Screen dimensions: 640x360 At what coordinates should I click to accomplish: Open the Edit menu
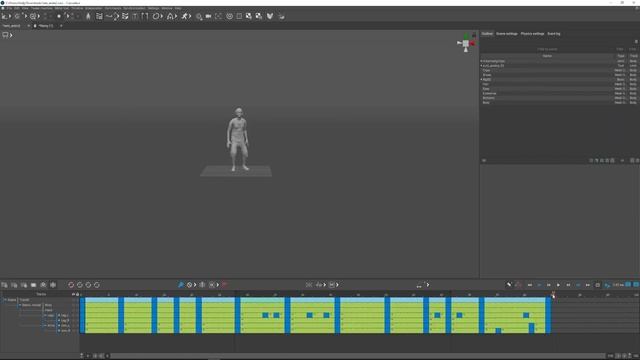click(x=17, y=8)
